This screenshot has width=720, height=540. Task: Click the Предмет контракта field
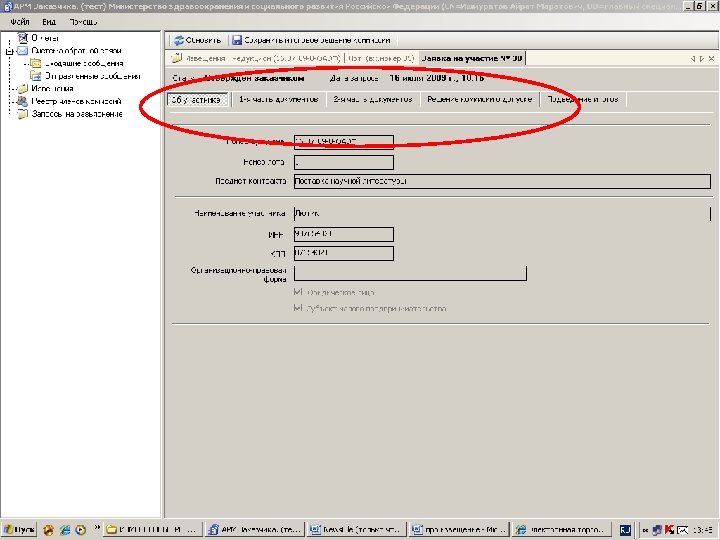point(502,181)
